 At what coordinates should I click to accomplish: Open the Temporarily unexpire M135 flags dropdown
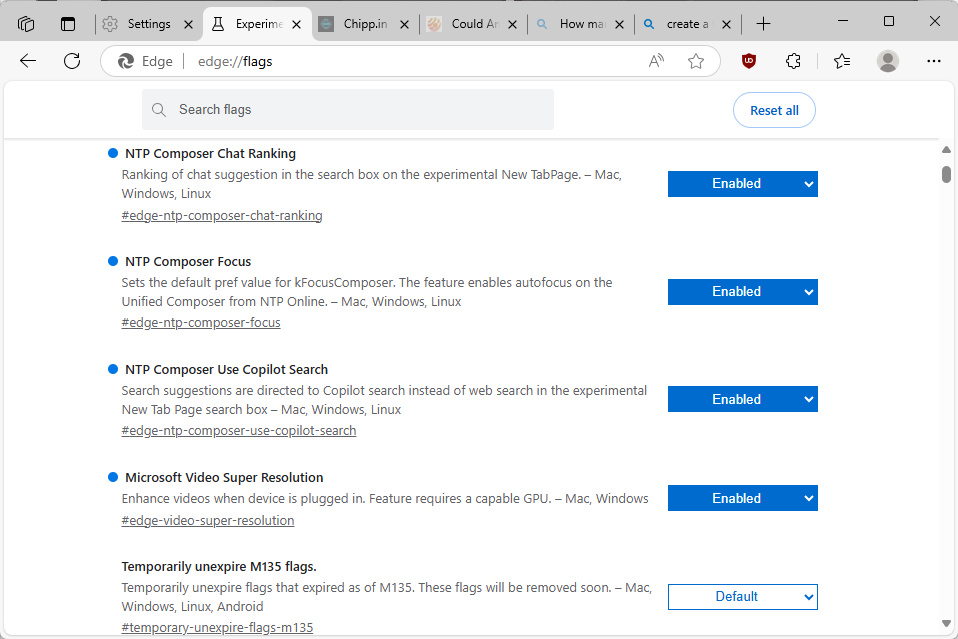tap(742, 596)
